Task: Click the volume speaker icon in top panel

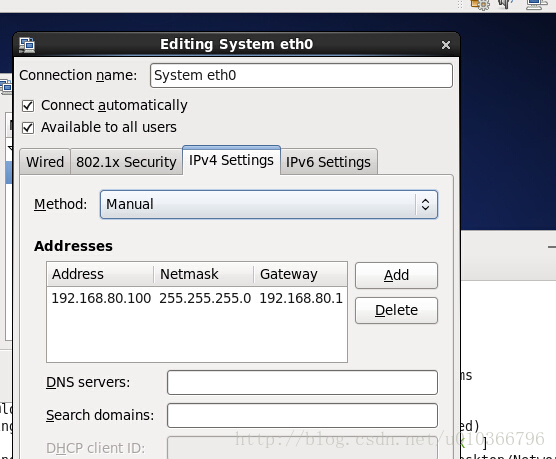Action: coord(506,4)
